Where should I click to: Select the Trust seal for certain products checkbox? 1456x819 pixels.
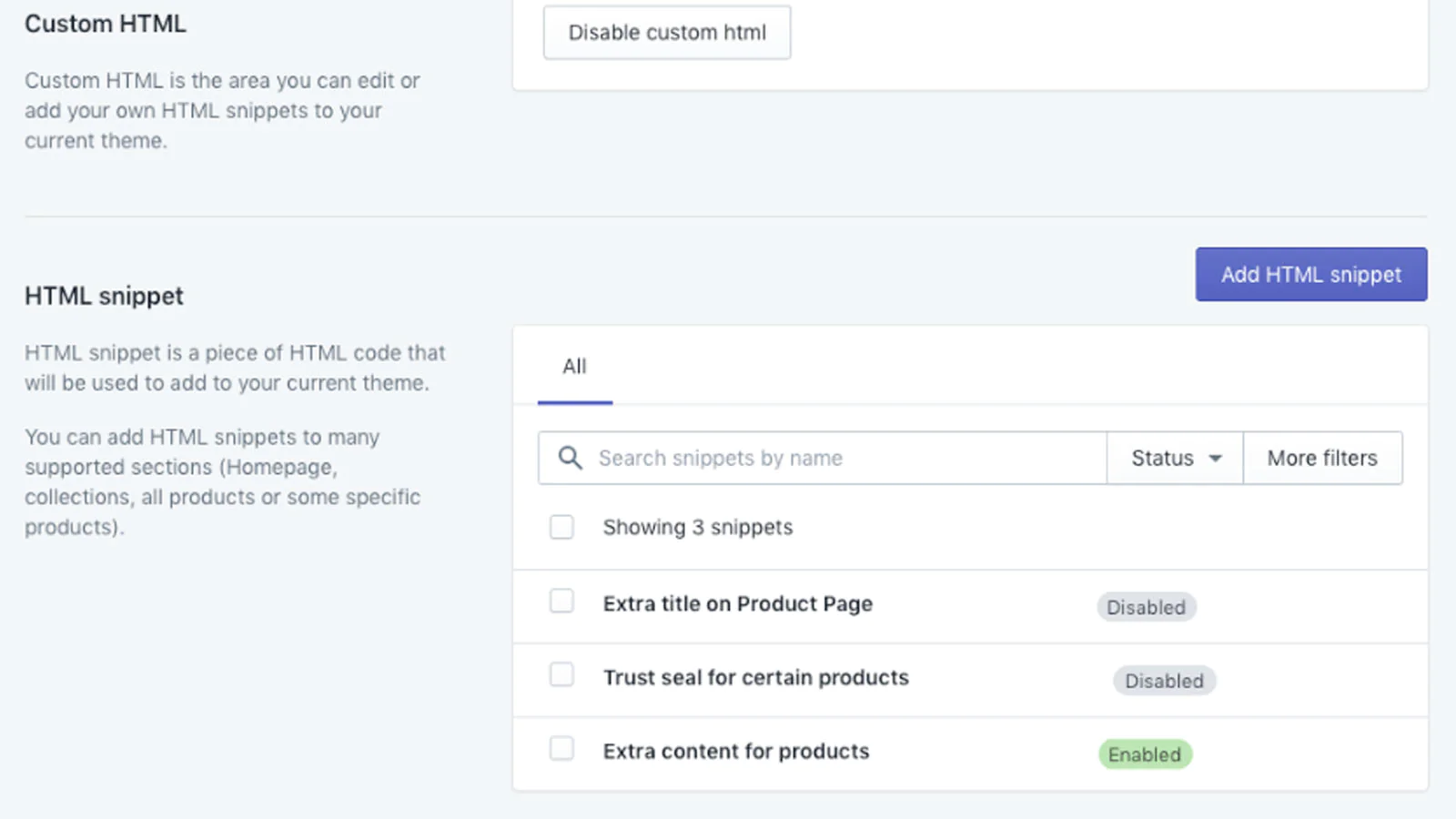pyautogui.click(x=561, y=675)
